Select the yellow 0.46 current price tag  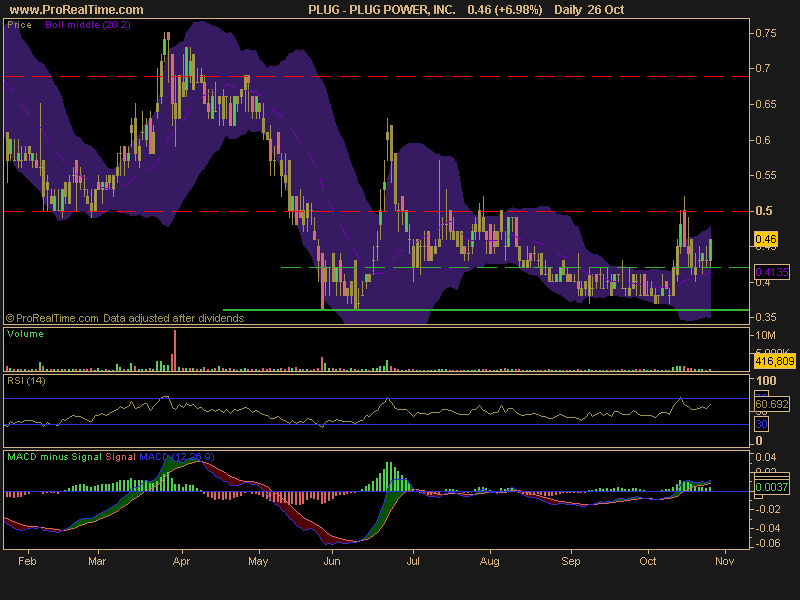click(766, 239)
